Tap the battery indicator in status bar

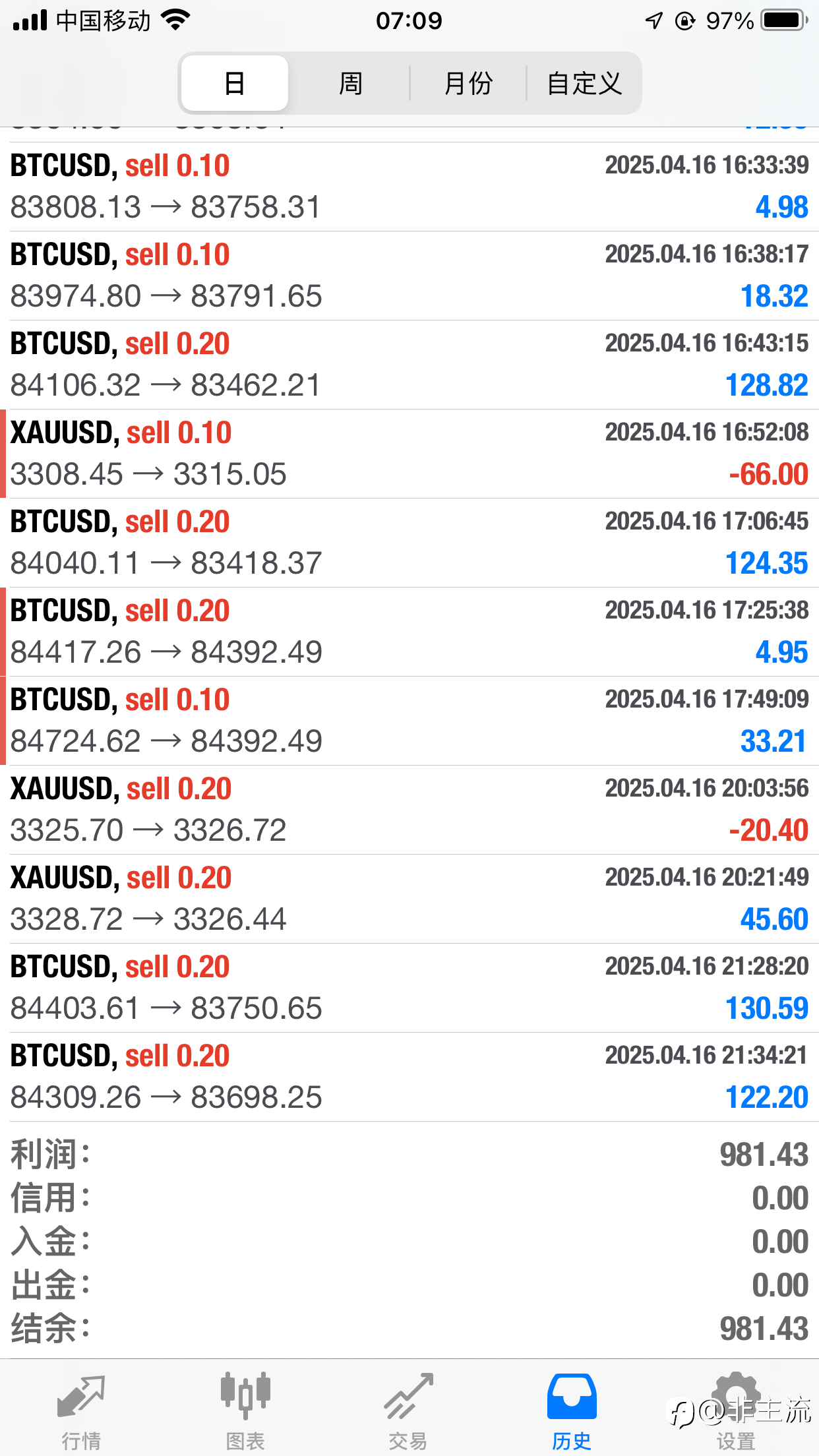click(785, 20)
